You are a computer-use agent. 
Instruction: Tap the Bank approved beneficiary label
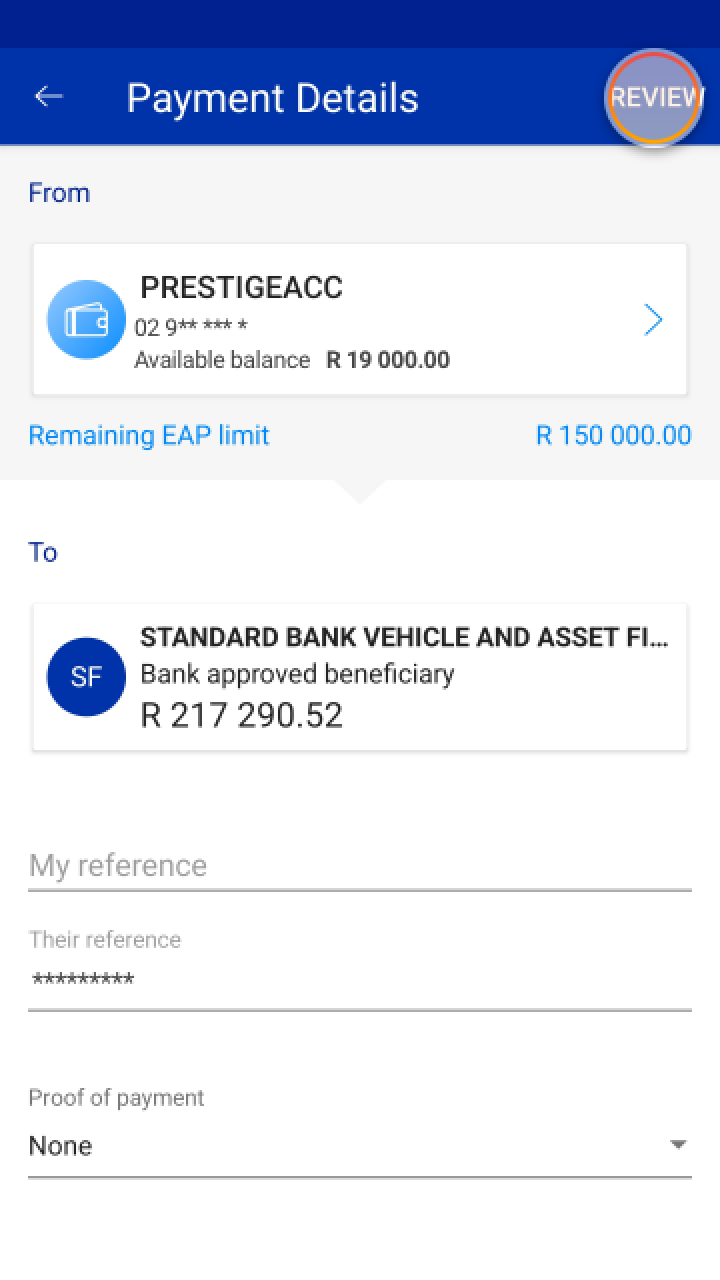pyautogui.click(x=297, y=674)
